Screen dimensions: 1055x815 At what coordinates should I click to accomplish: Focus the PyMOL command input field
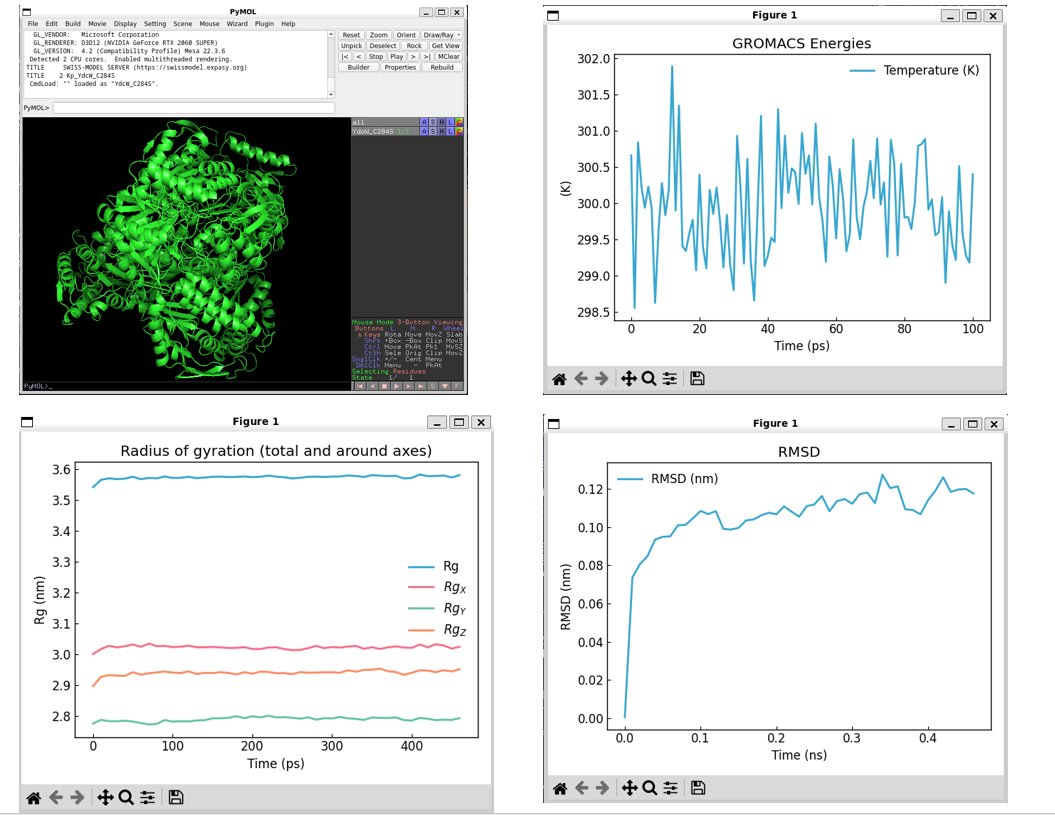tap(194, 108)
